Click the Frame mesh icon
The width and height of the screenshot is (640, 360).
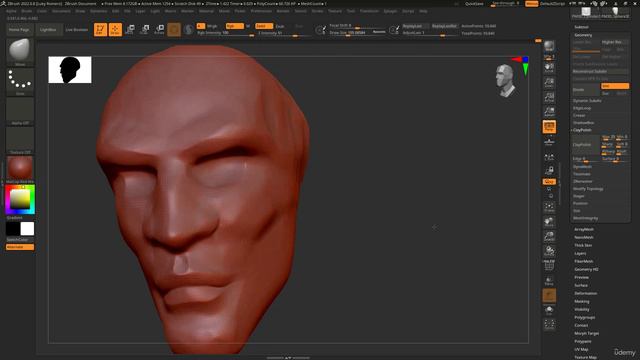[x=549, y=207]
